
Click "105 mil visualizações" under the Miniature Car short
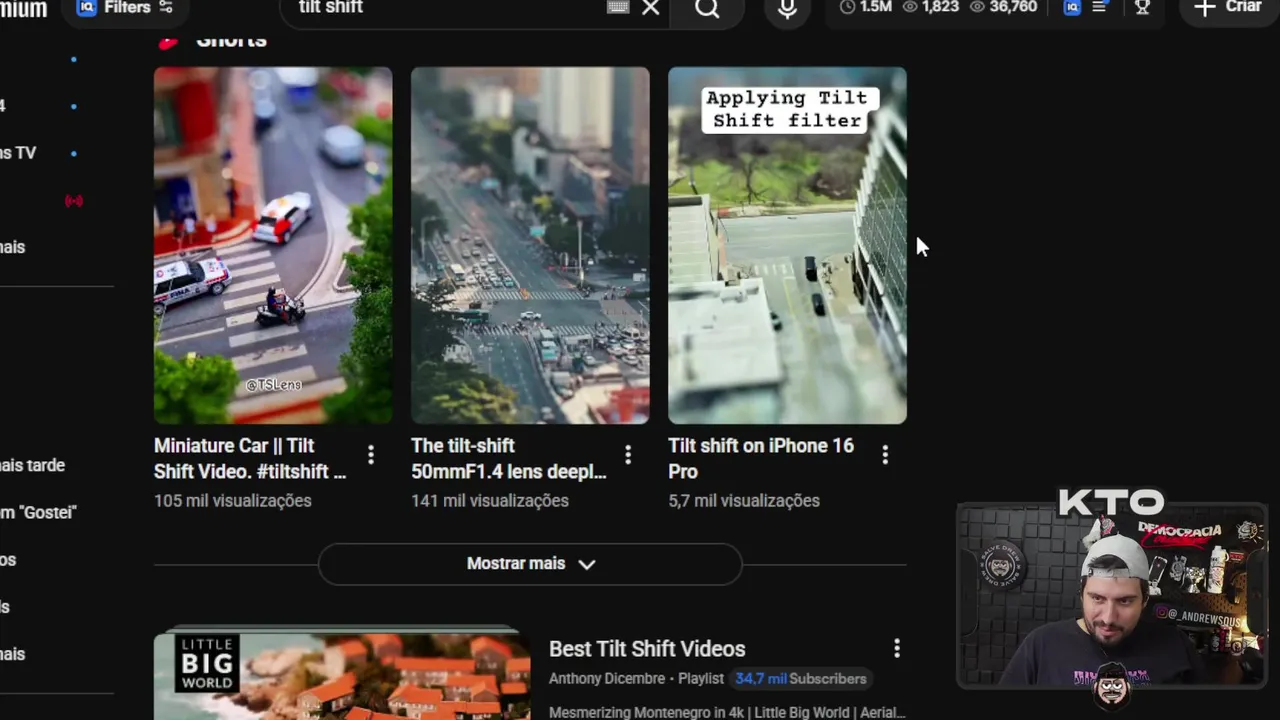[x=233, y=501]
